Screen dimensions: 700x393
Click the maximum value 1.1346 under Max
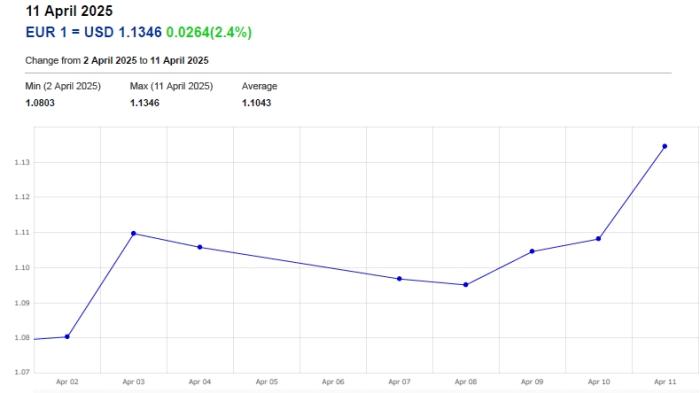click(x=145, y=103)
